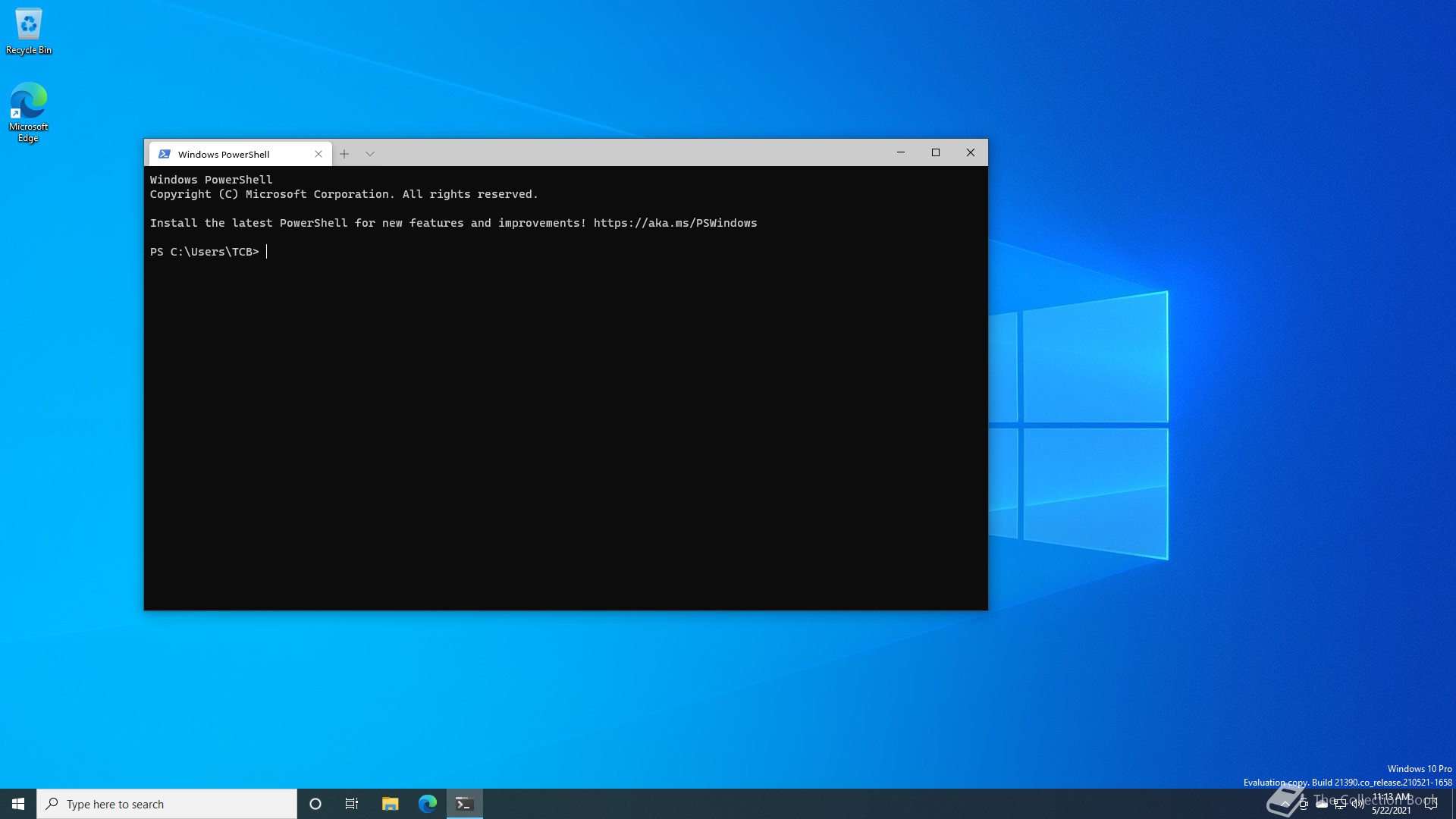Minimize the Windows Terminal window
Viewport: 1456px width, 819px height.
(x=901, y=152)
